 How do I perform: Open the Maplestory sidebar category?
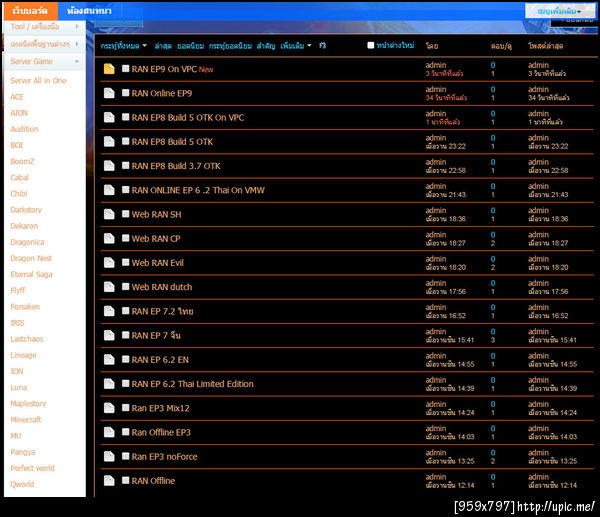(x=28, y=403)
